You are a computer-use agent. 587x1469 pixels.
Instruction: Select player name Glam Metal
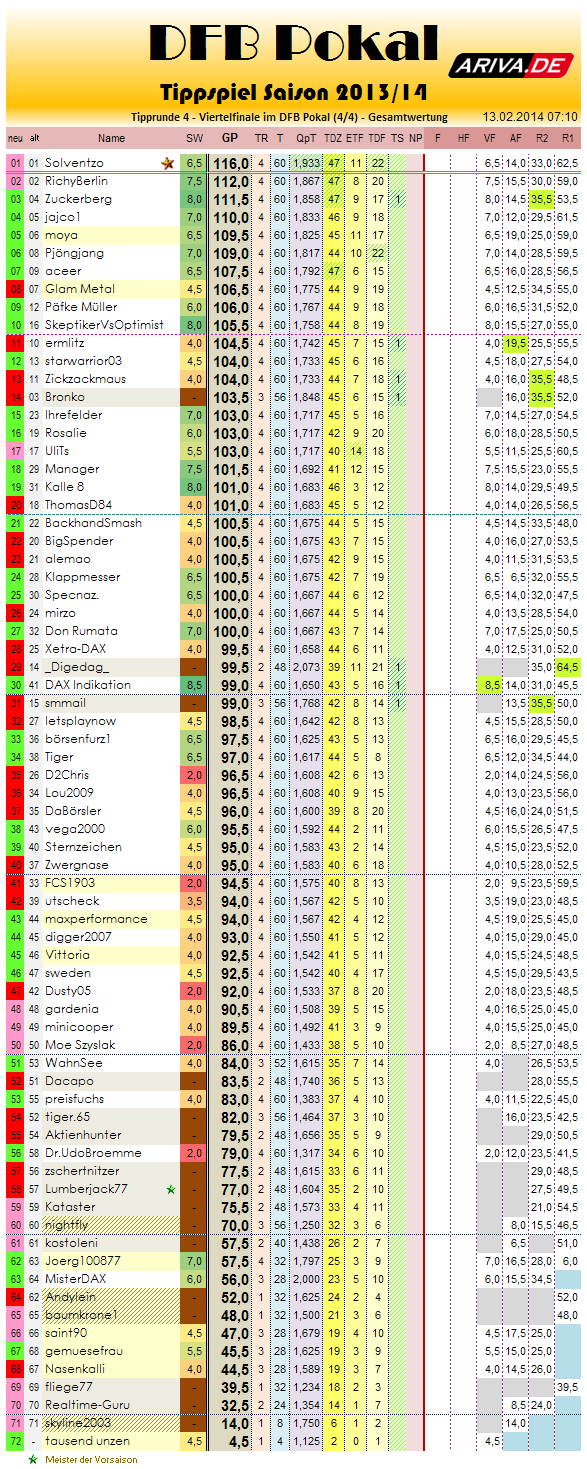pos(79,289)
